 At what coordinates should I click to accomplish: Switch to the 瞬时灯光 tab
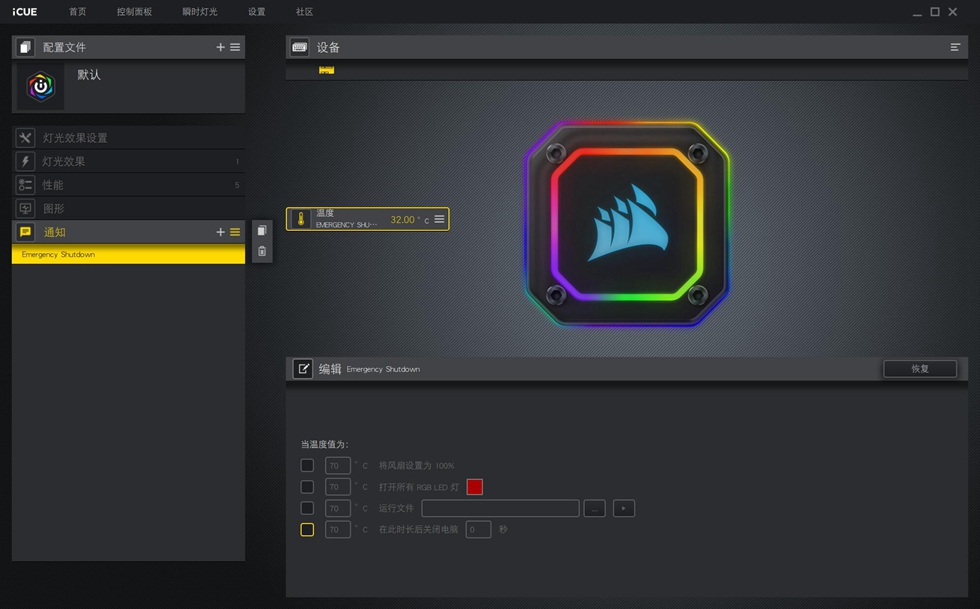[199, 12]
